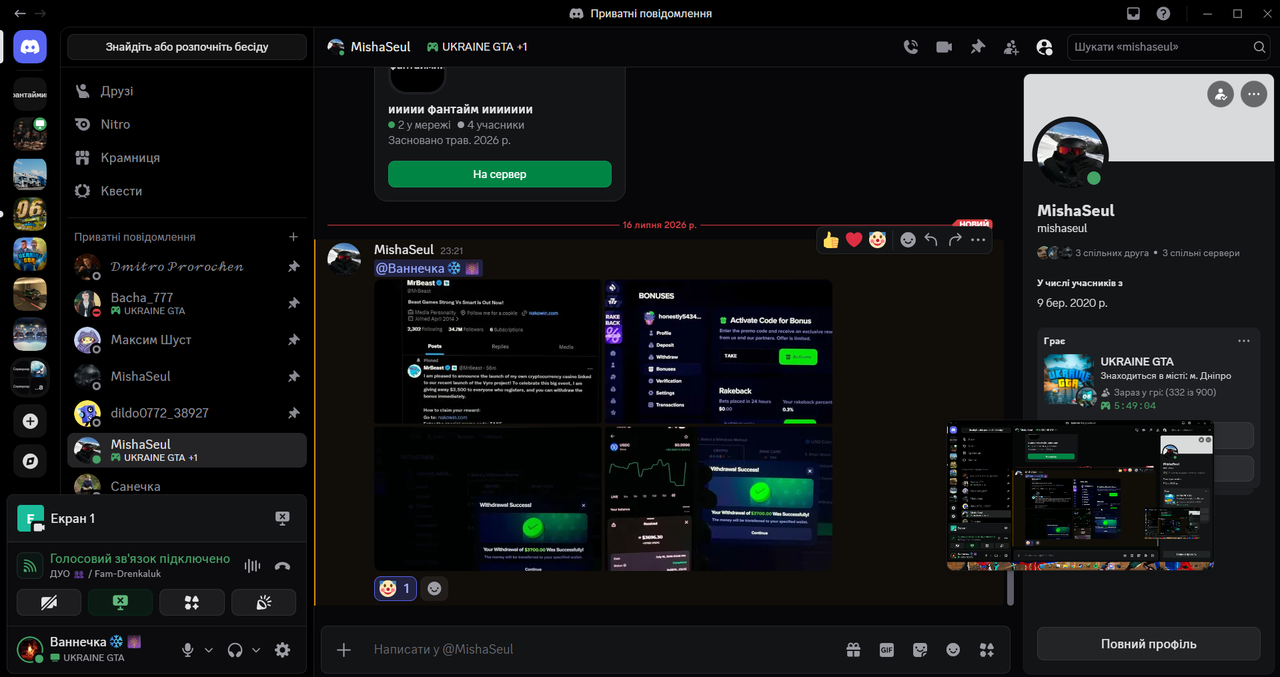Open gift Nitro icon in chat box
Screen dimensions: 1280x677
853,649
